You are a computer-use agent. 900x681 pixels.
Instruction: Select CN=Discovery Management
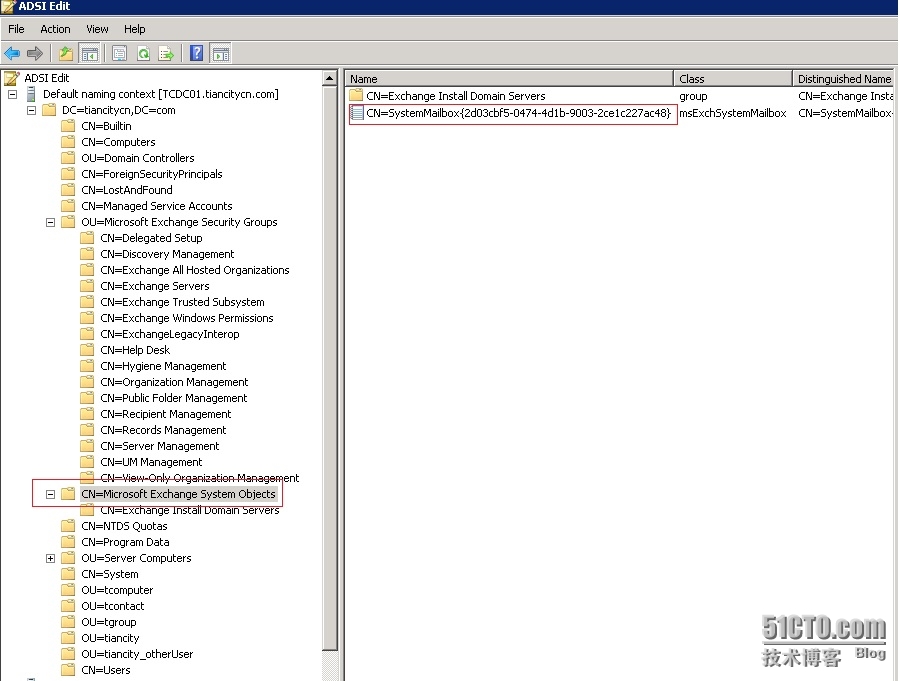pos(167,254)
